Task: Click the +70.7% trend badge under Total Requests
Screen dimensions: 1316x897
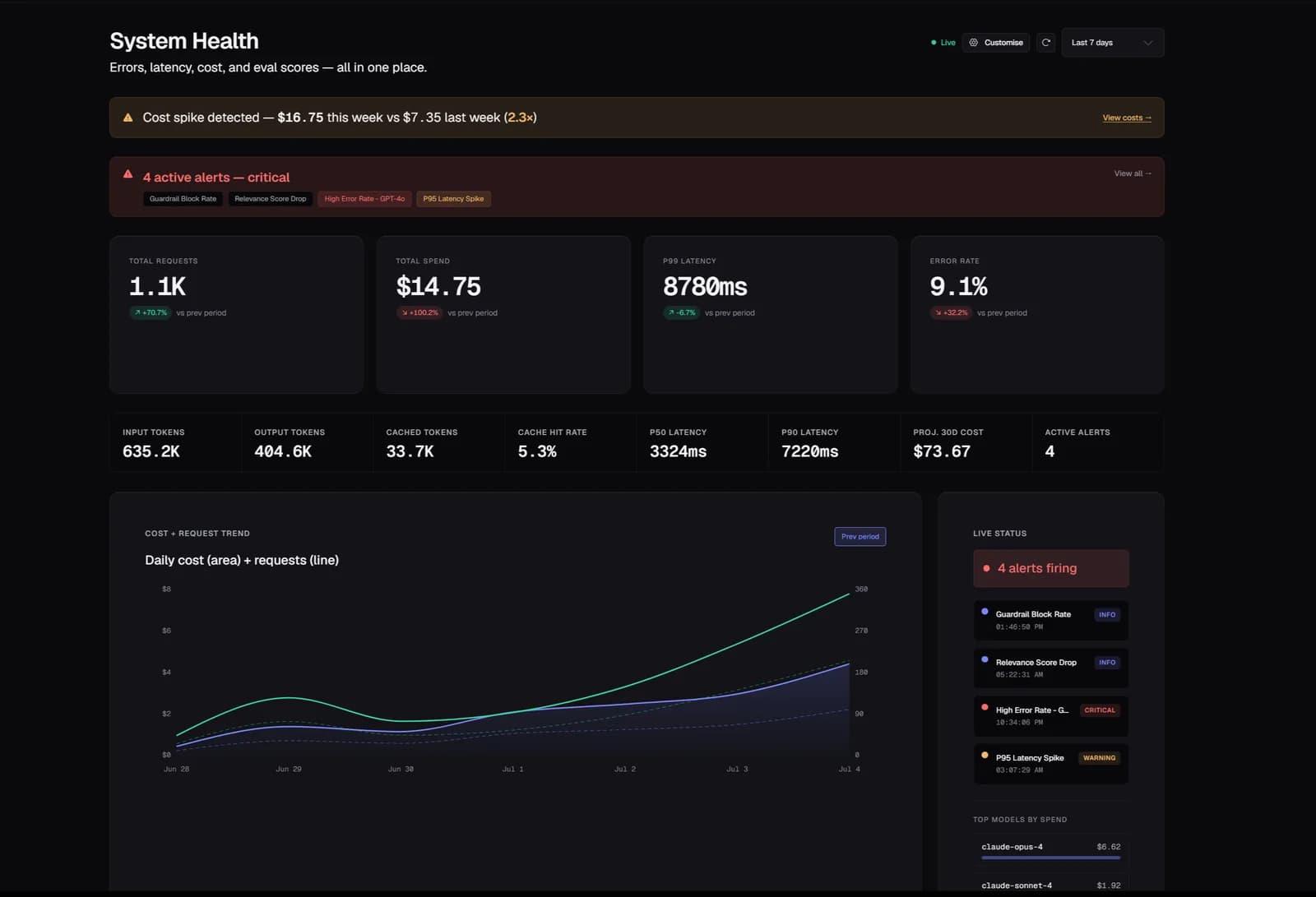Action: tap(151, 312)
